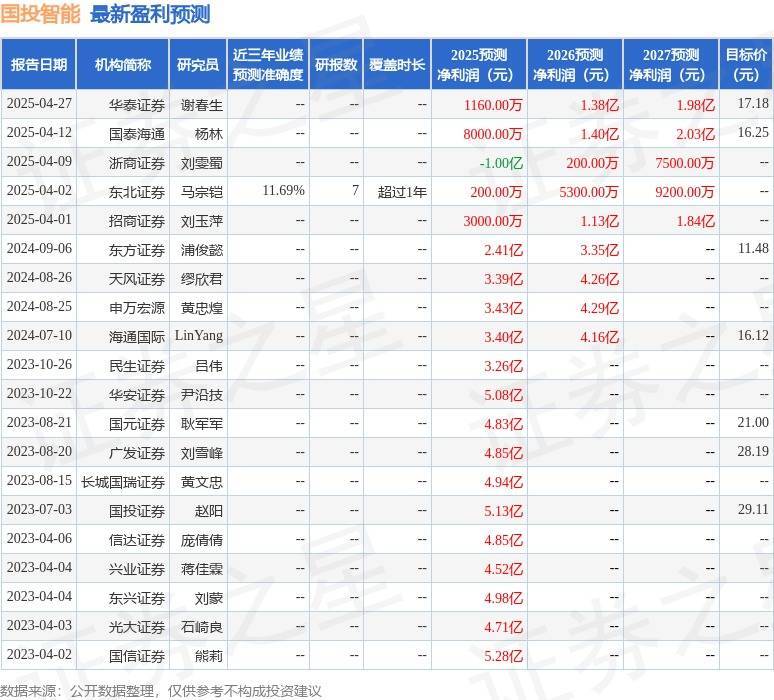Click the 研究员 column header
774x700 pixels.
197,65
